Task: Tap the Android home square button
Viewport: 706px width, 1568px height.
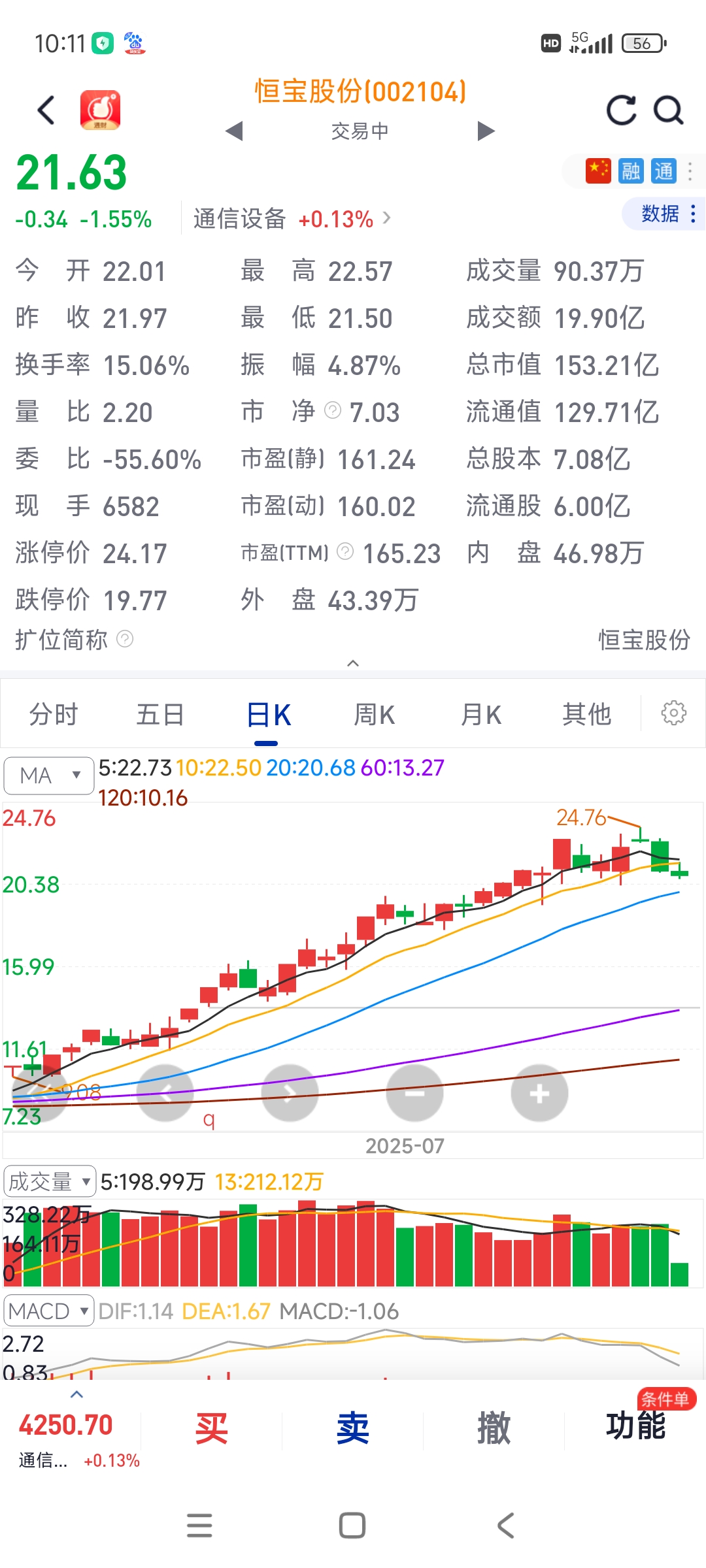Action: 352,1526
